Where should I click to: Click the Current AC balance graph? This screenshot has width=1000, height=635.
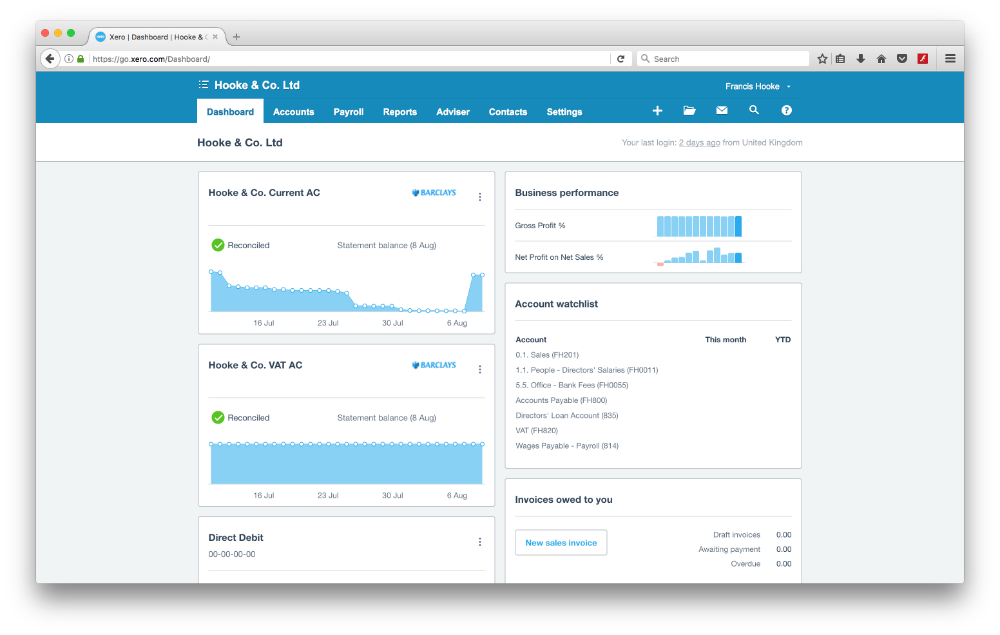346,292
